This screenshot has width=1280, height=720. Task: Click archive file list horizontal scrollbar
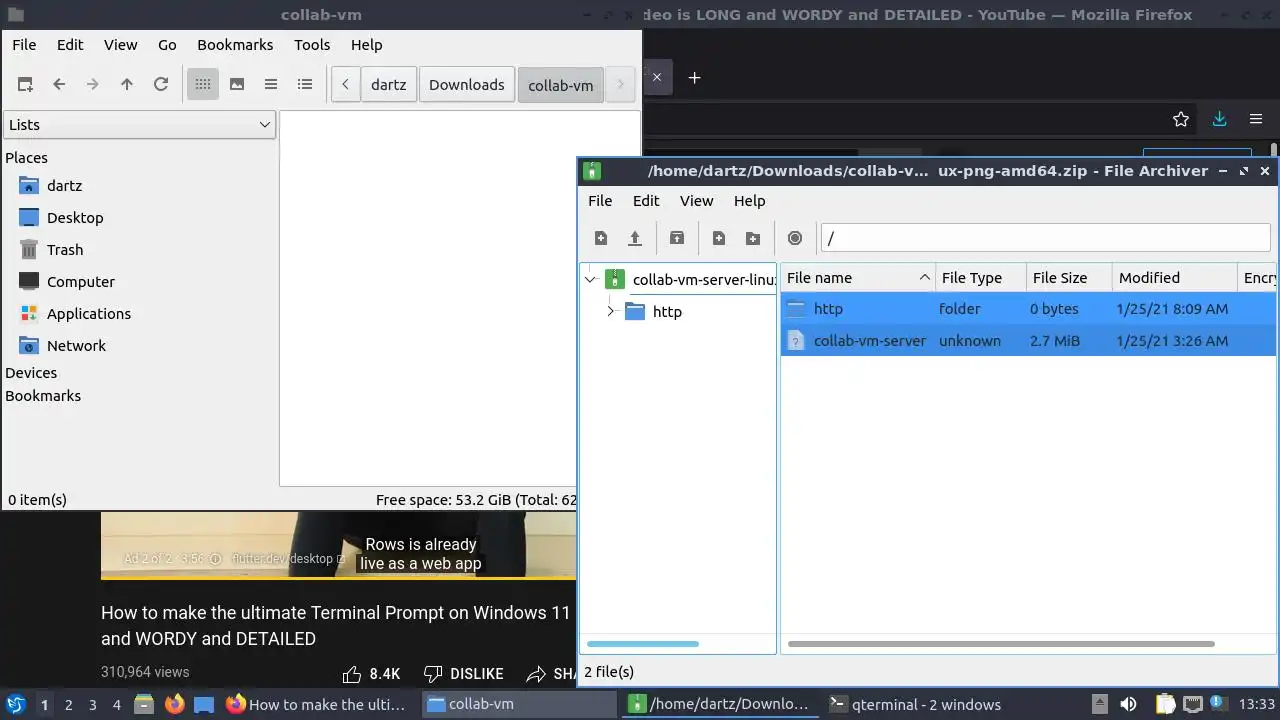(1001, 644)
